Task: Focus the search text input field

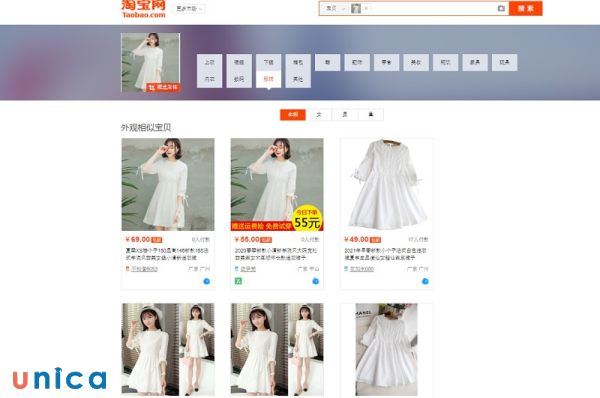Action: (x=432, y=8)
